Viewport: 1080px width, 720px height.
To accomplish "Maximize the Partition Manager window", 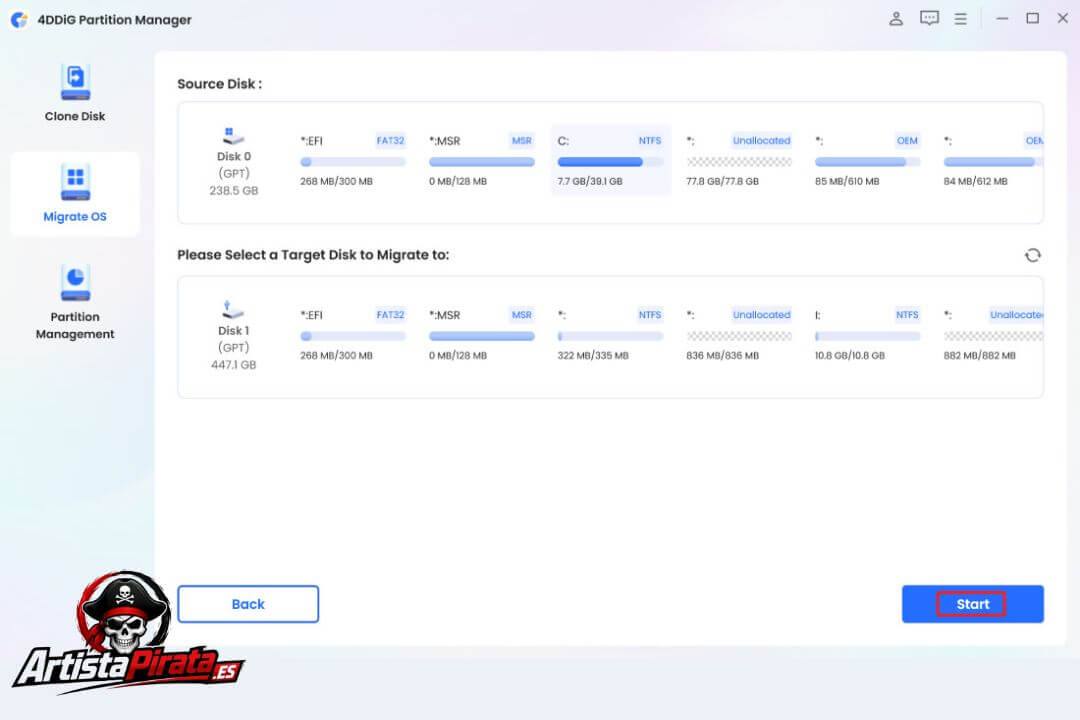I will click(1032, 19).
